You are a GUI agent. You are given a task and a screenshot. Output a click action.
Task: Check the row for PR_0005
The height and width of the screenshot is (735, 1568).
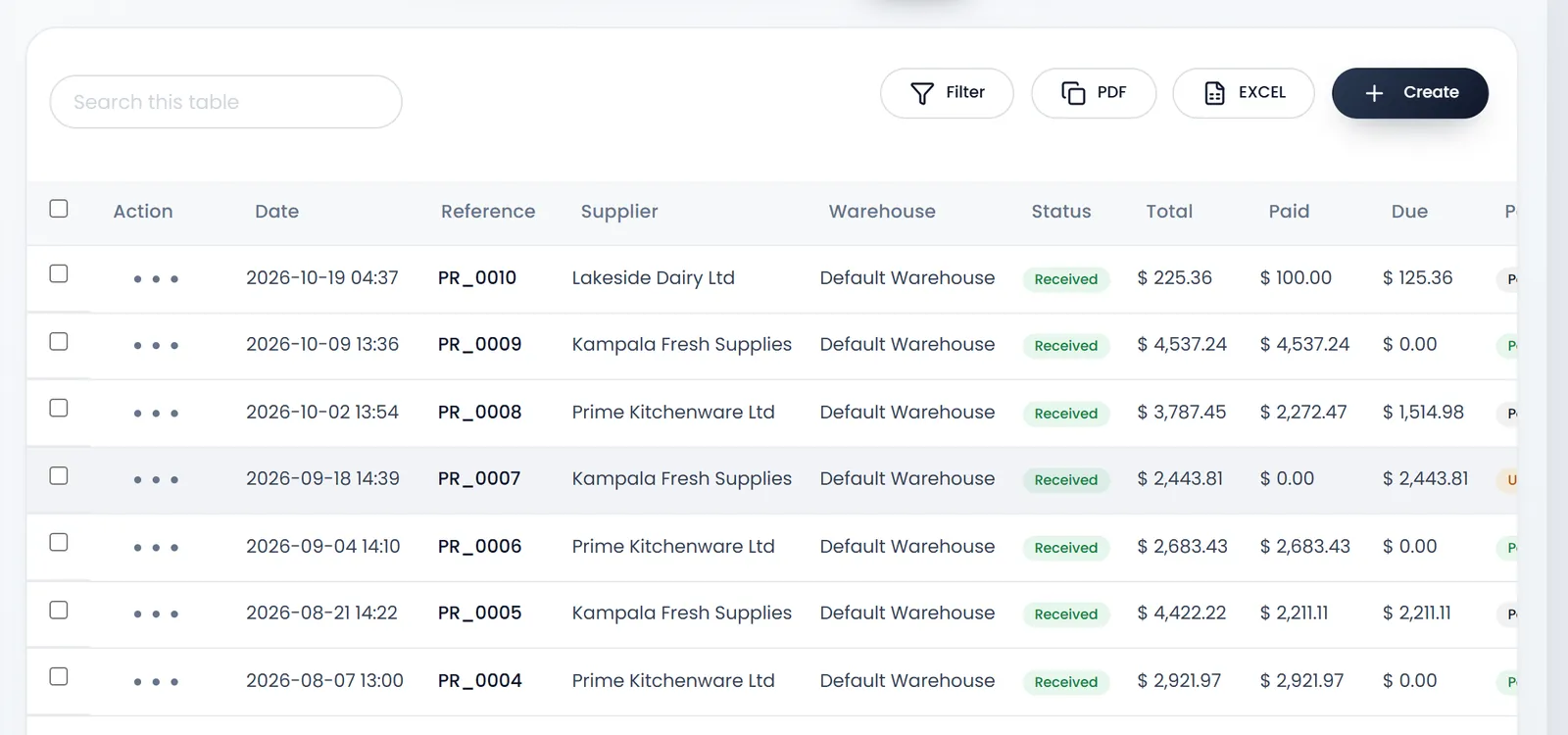59,610
